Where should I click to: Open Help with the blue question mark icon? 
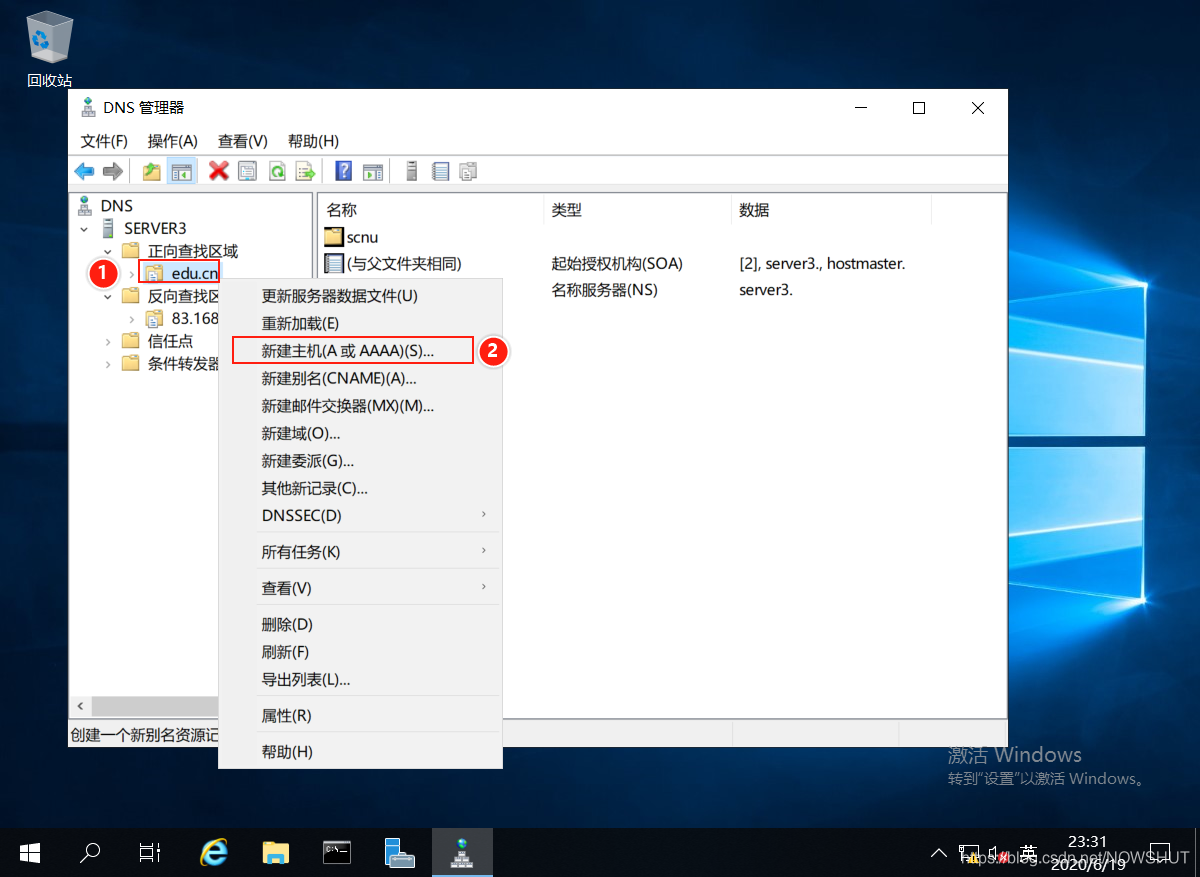[x=344, y=170]
